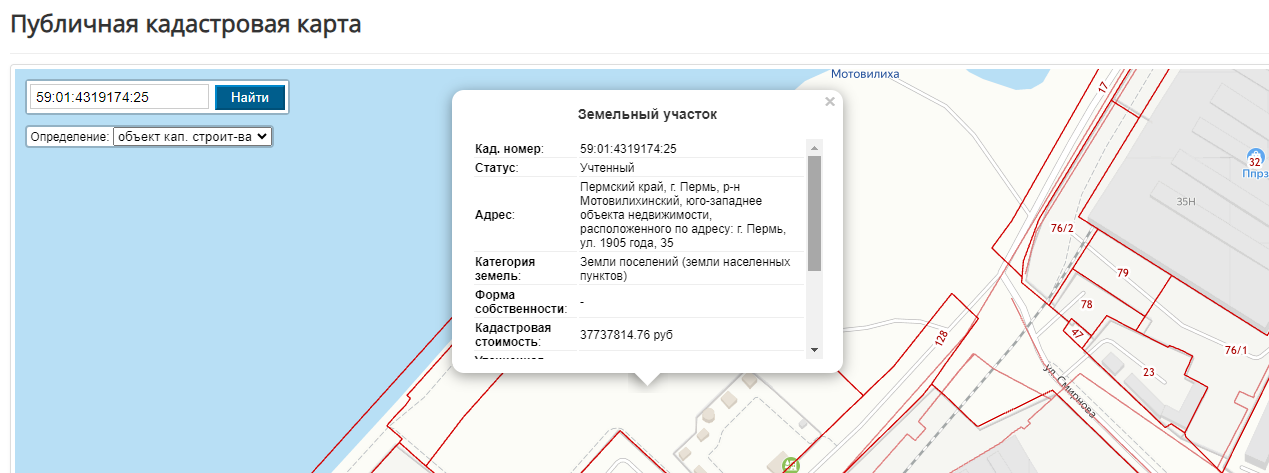
Task: Click the Найти search button
Action: pos(250,97)
